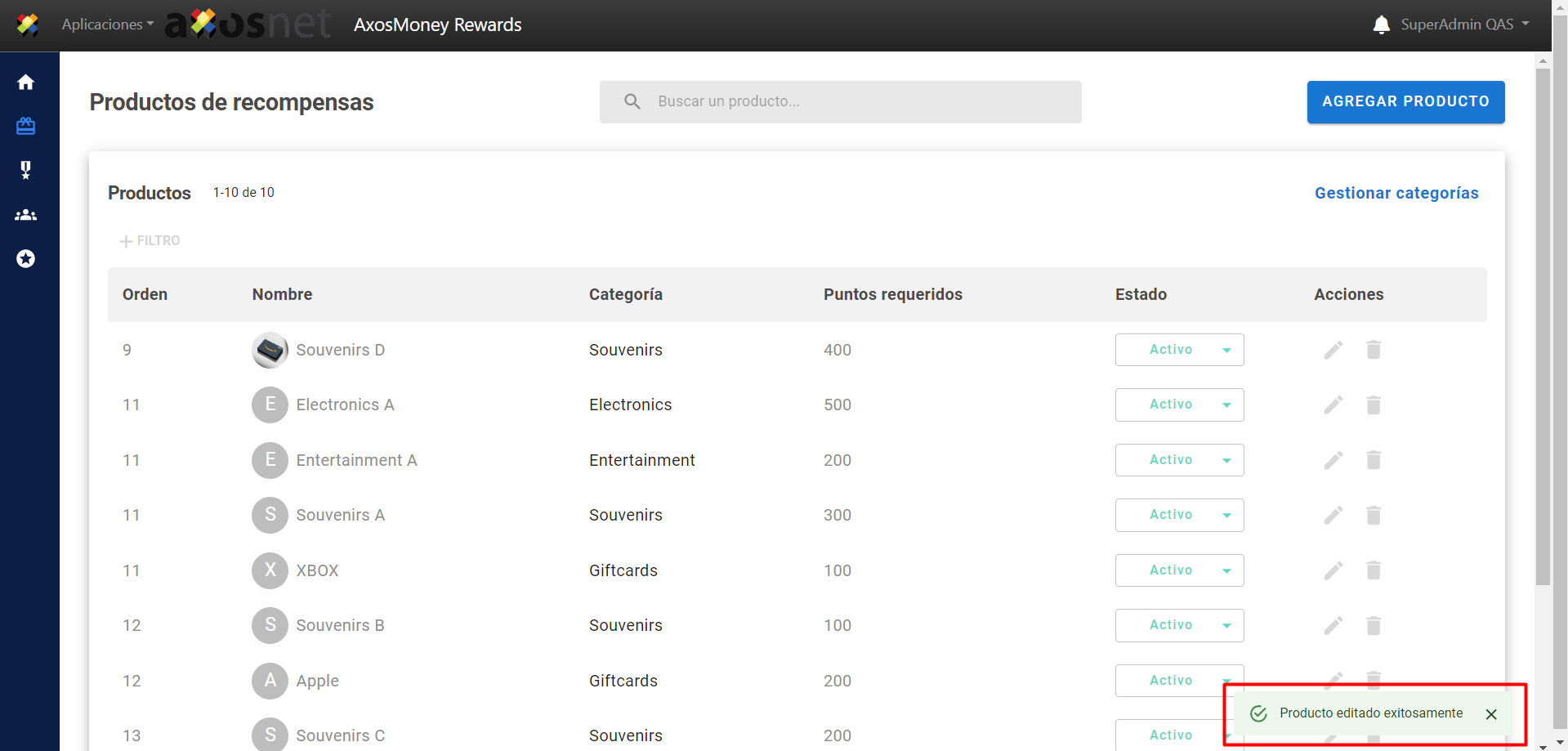
Task: Select the rewards gift icon in sidebar
Action: [26, 126]
